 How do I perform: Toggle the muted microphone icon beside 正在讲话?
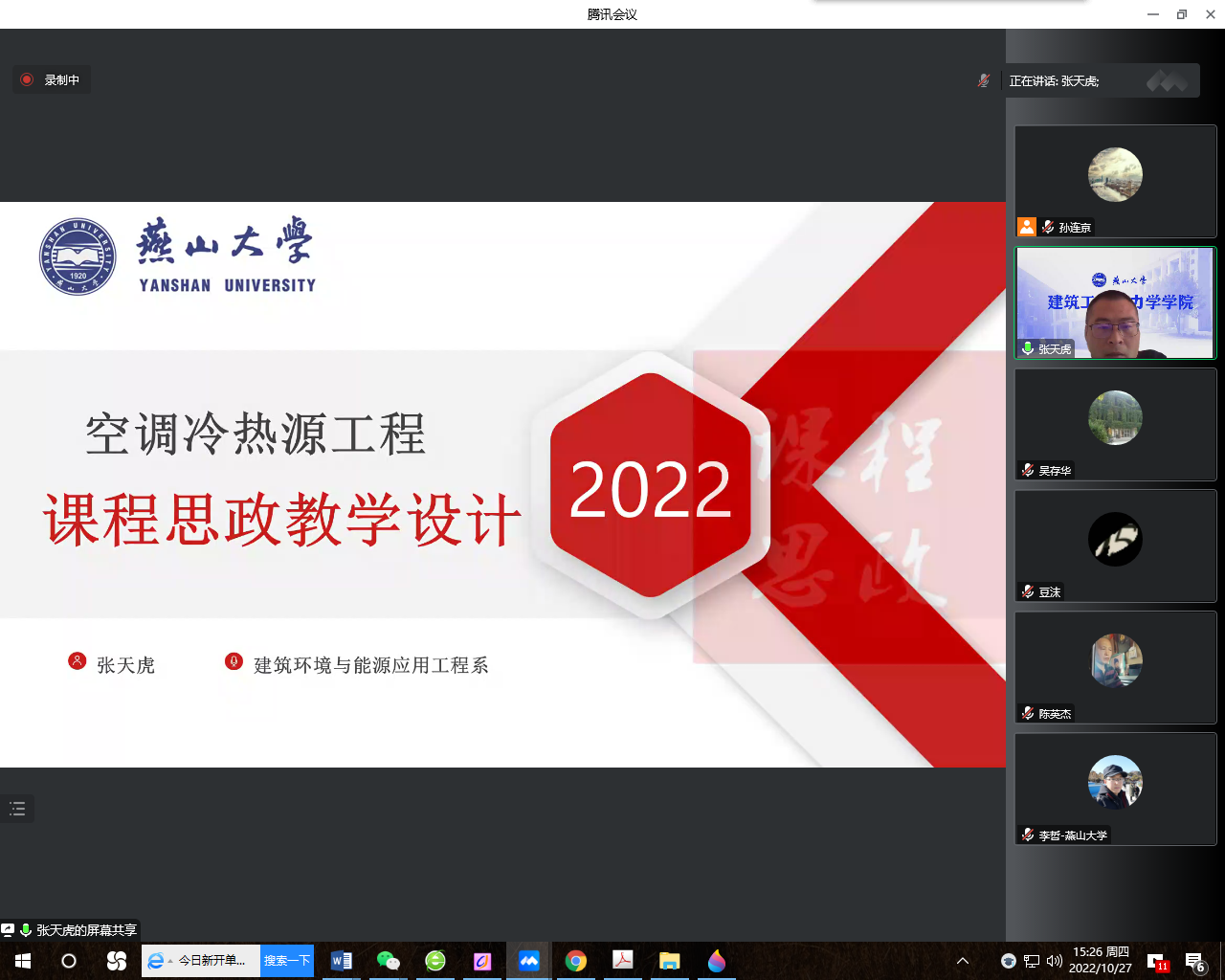click(x=983, y=81)
